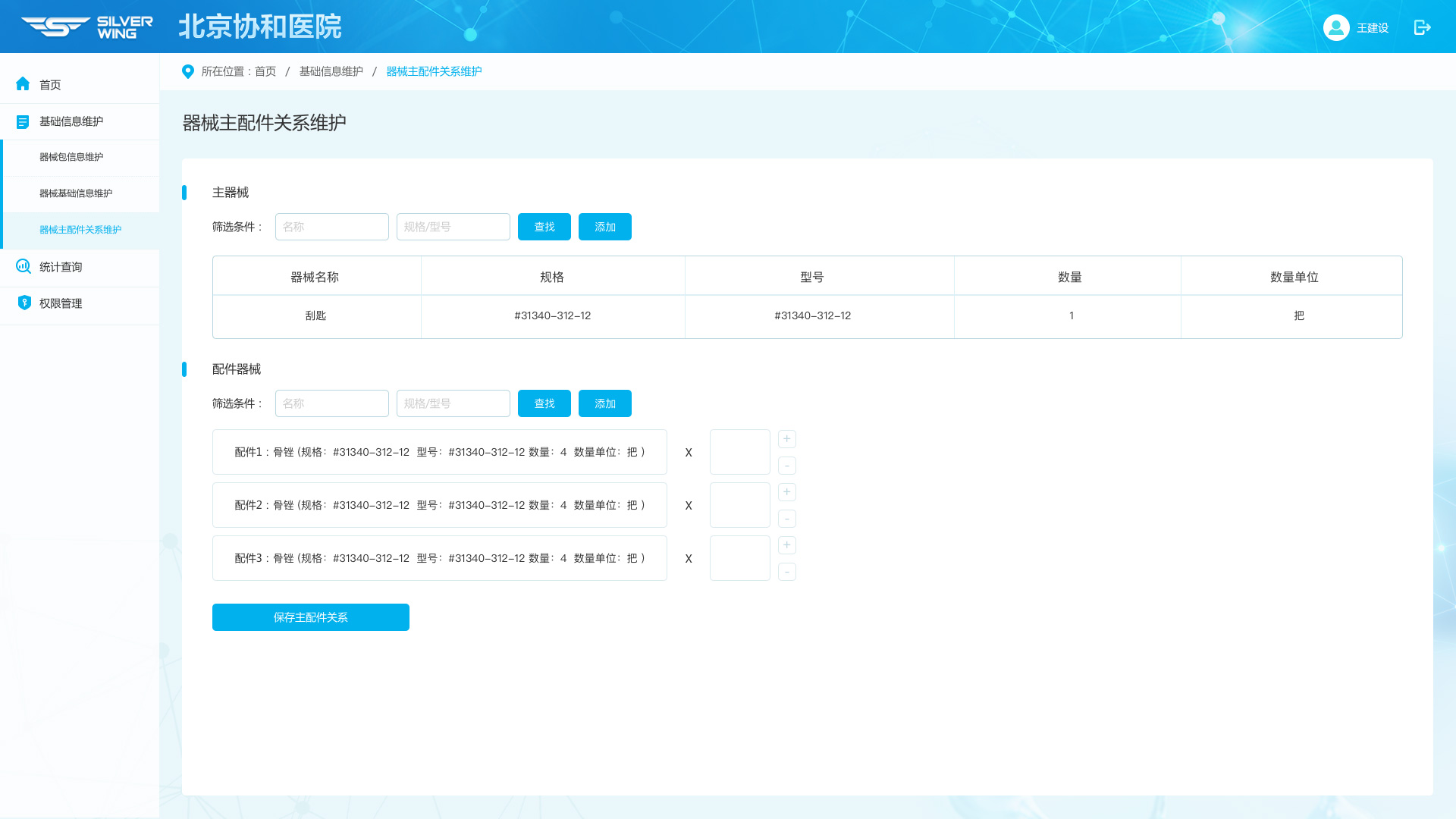The image size is (1456, 819).
Task: Click 保存主配件关系 save button
Action: tap(310, 617)
